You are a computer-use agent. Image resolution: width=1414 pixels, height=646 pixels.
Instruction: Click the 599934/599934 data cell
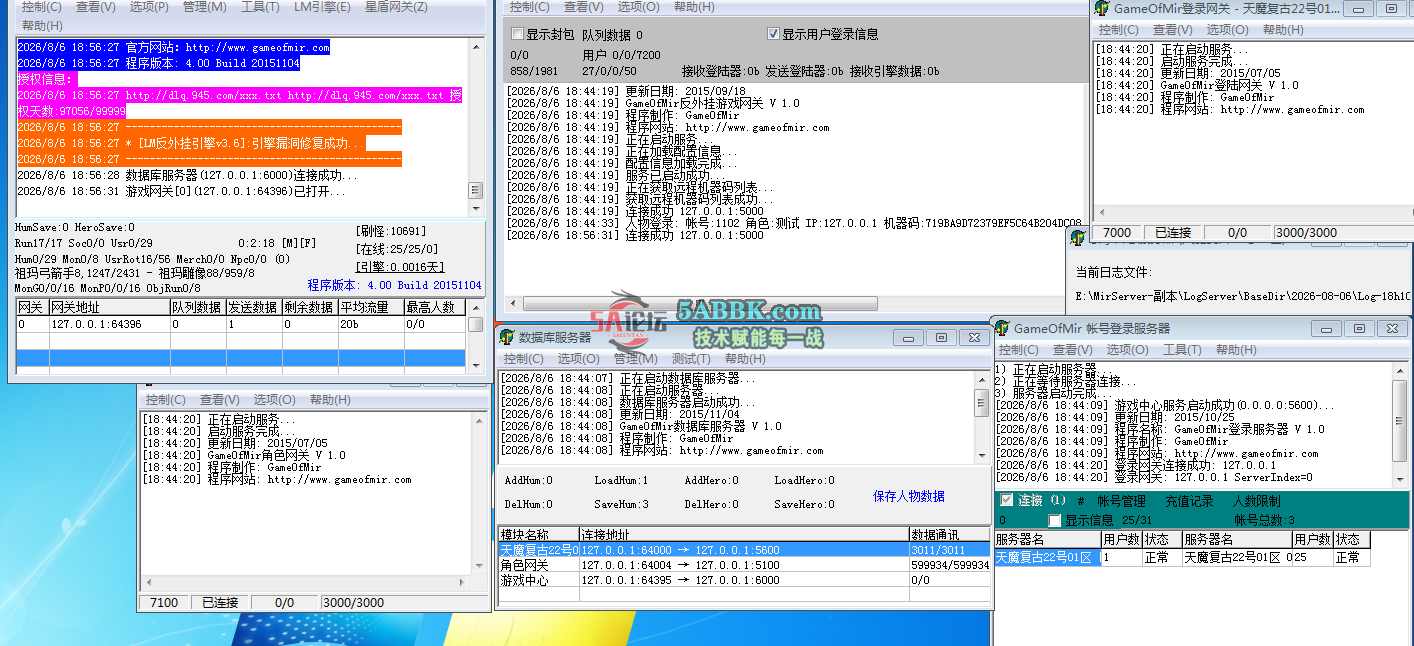tap(950, 565)
